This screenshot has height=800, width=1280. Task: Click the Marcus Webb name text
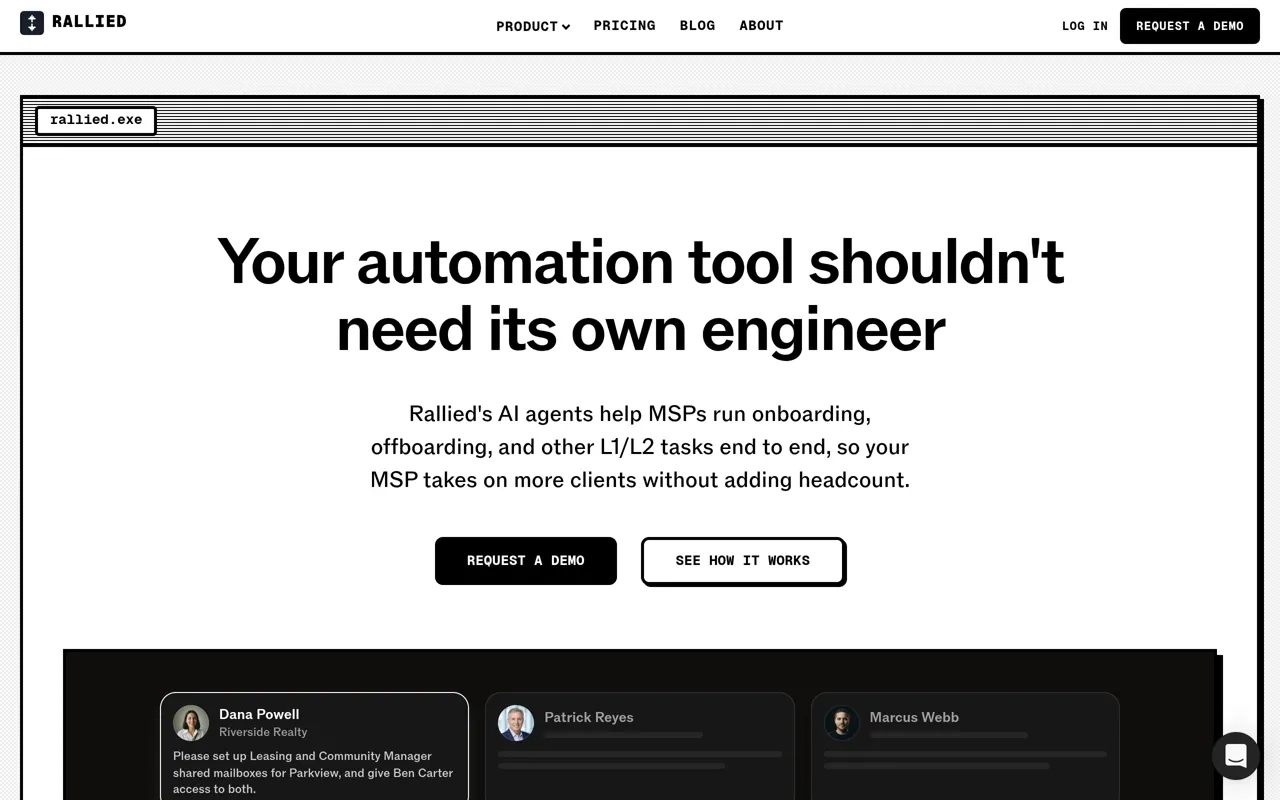pyautogui.click(x=914, y=717)
